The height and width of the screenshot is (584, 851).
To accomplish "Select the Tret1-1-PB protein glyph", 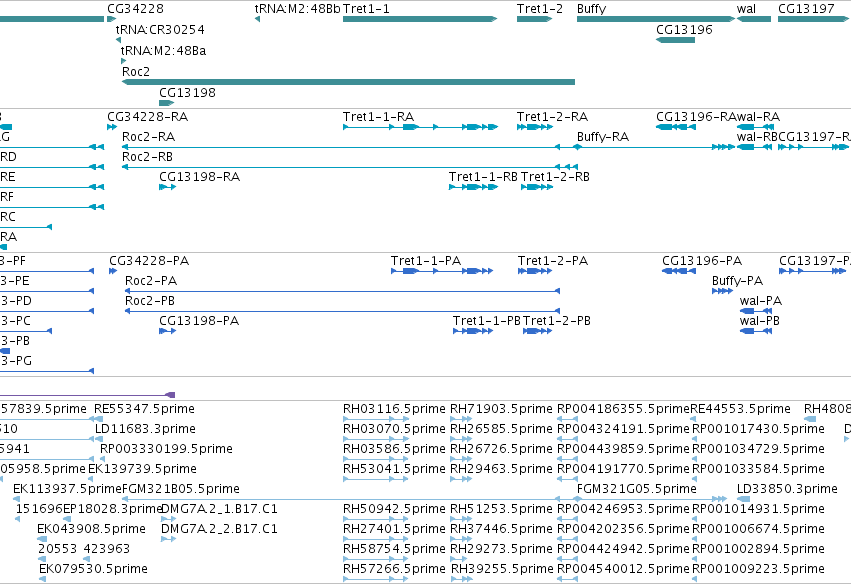I will click(473, 331).
